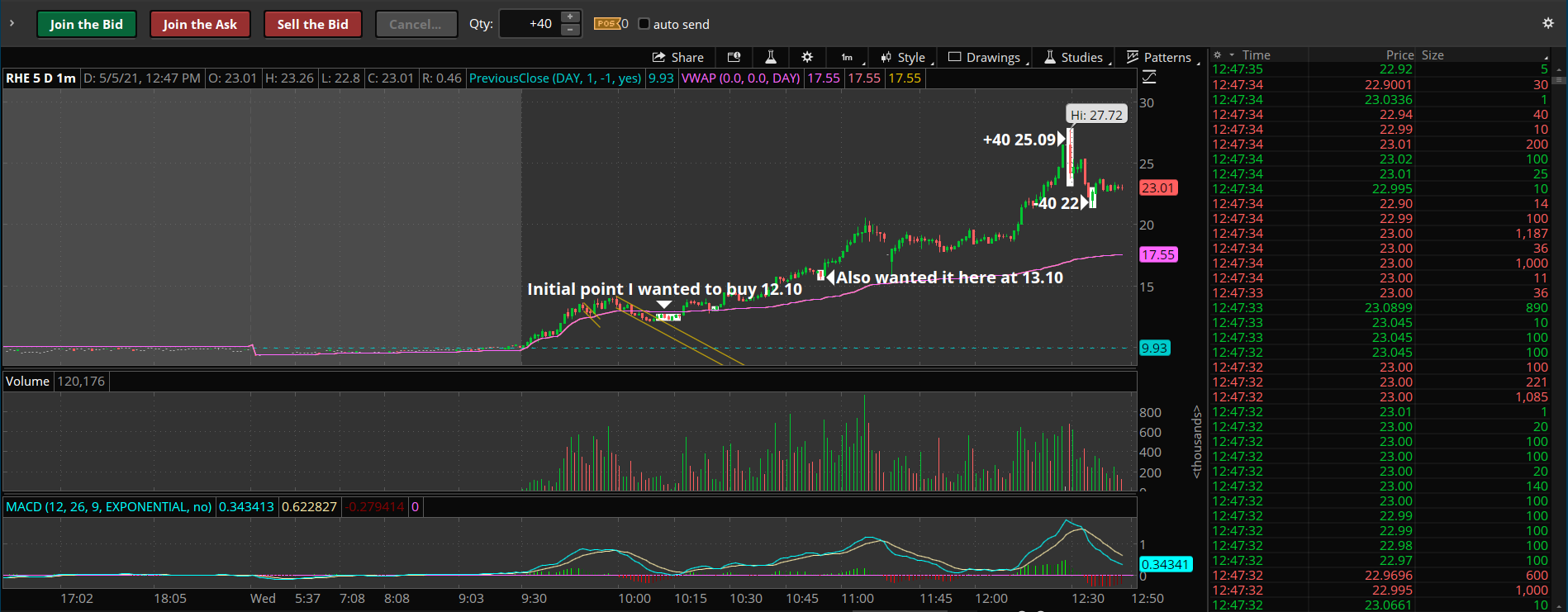The height and width of the screenshot is (612, 1568).
Task: Open the Patterns menu
Action: pyautogui.click(x=1162, y=57)
